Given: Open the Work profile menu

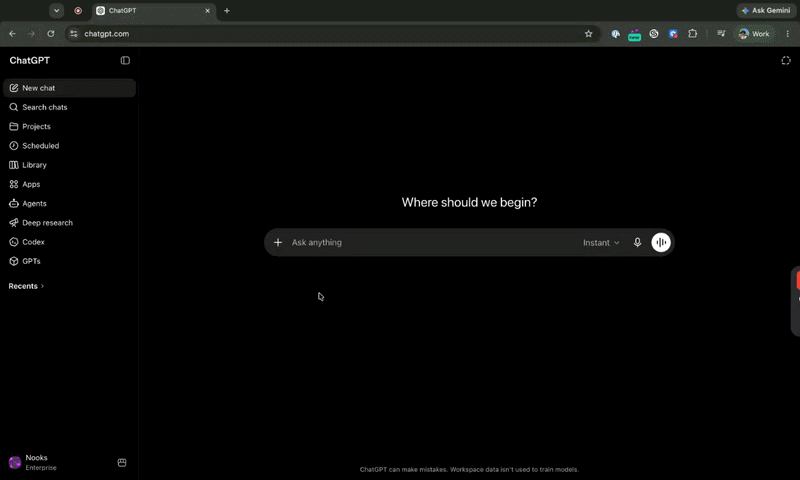Looking at the screenshot, I should [x=754, y=34].
